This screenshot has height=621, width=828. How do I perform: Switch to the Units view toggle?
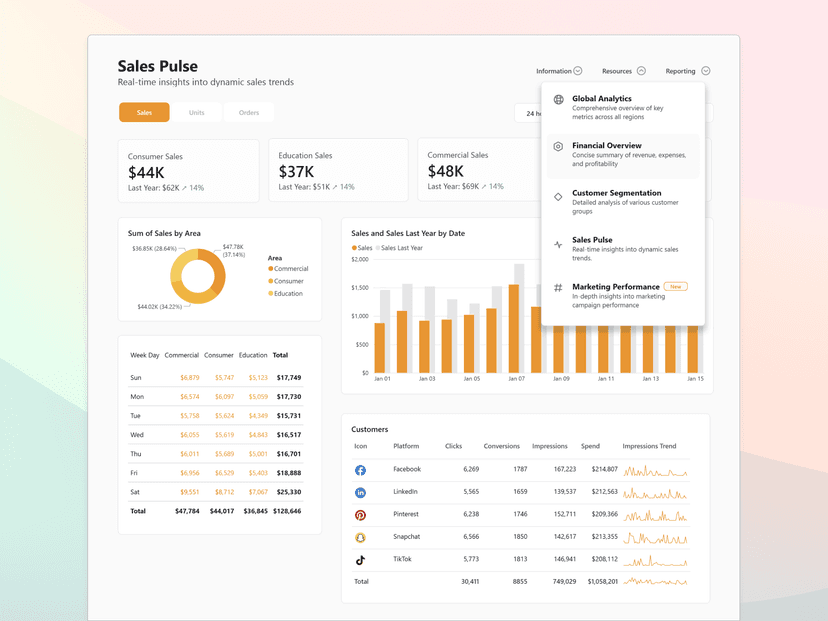click(x=198, y=112)
